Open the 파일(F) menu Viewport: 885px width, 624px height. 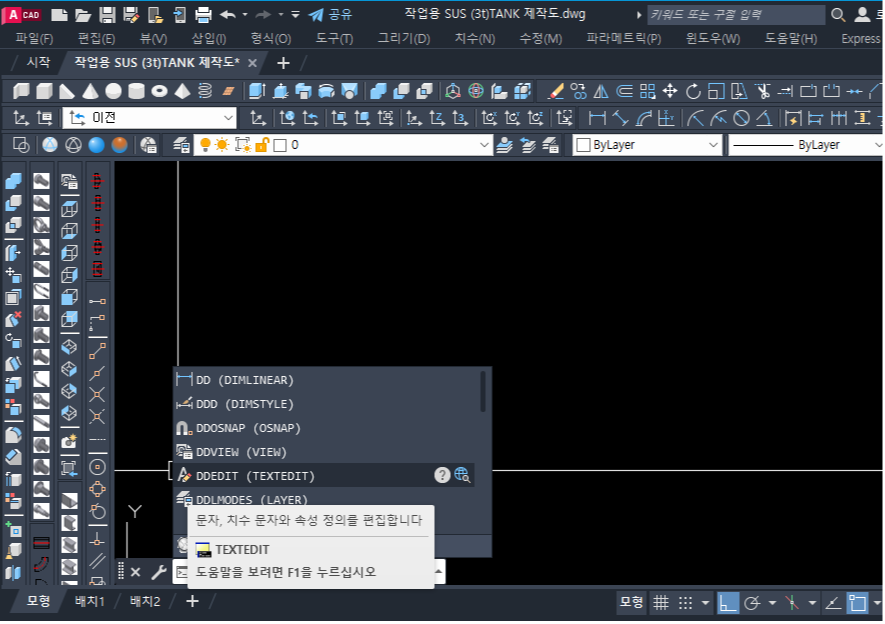(x=34, y=39)
